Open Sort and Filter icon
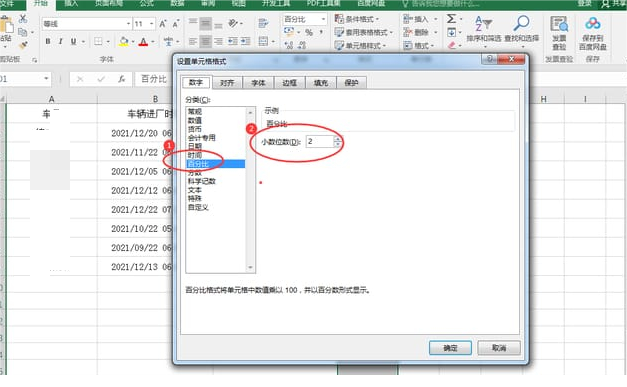Image resolution: width=627 pixels, height=387 pixels. point(483,23)
